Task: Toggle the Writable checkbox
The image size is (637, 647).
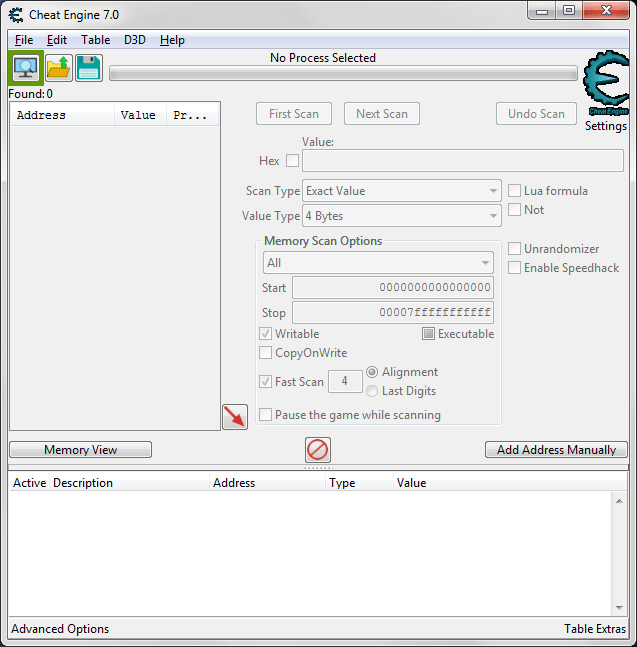Action: click(x=265, y=333)
